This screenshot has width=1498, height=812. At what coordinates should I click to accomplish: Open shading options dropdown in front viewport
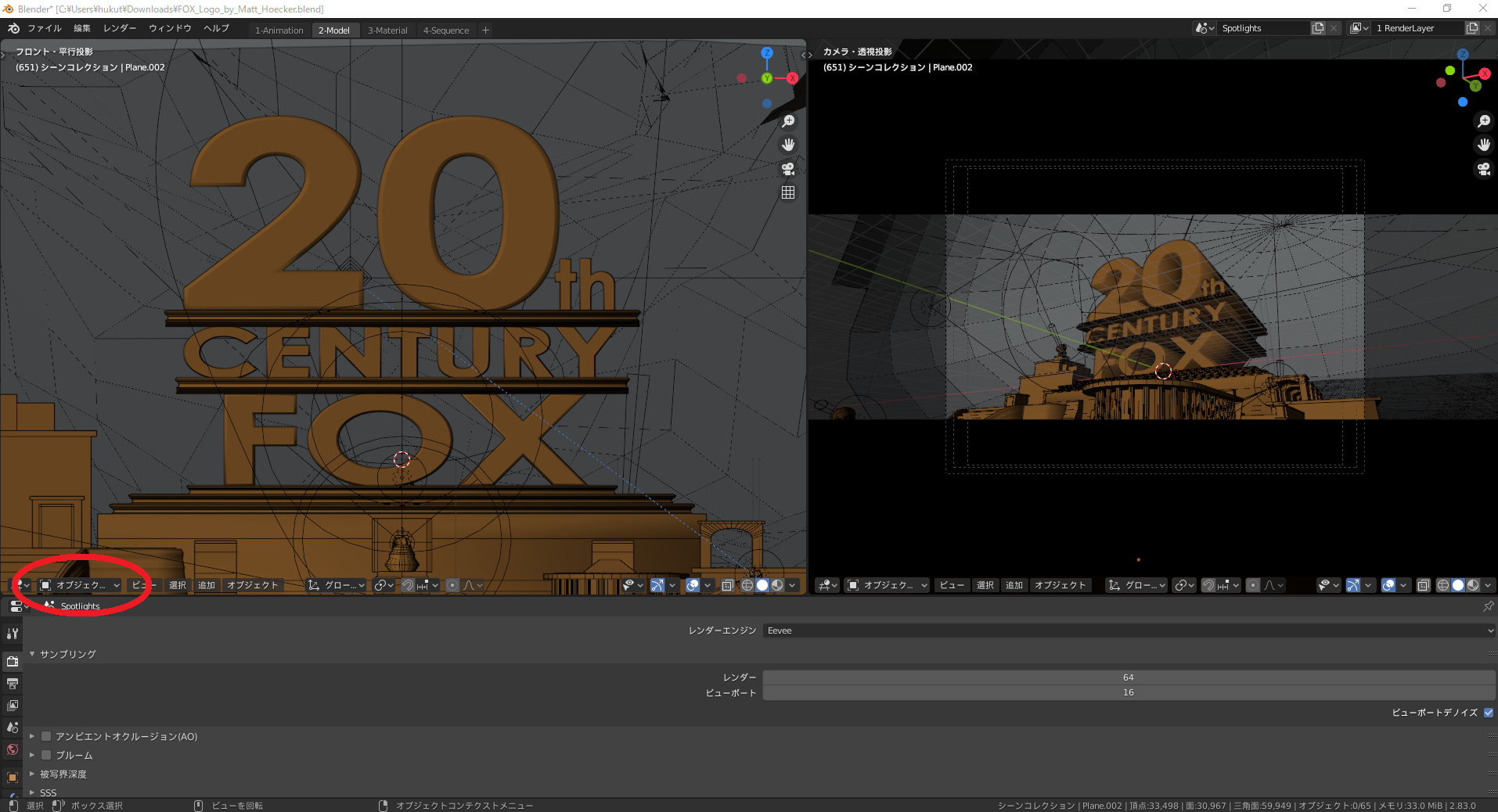click(x=792, y=585)
